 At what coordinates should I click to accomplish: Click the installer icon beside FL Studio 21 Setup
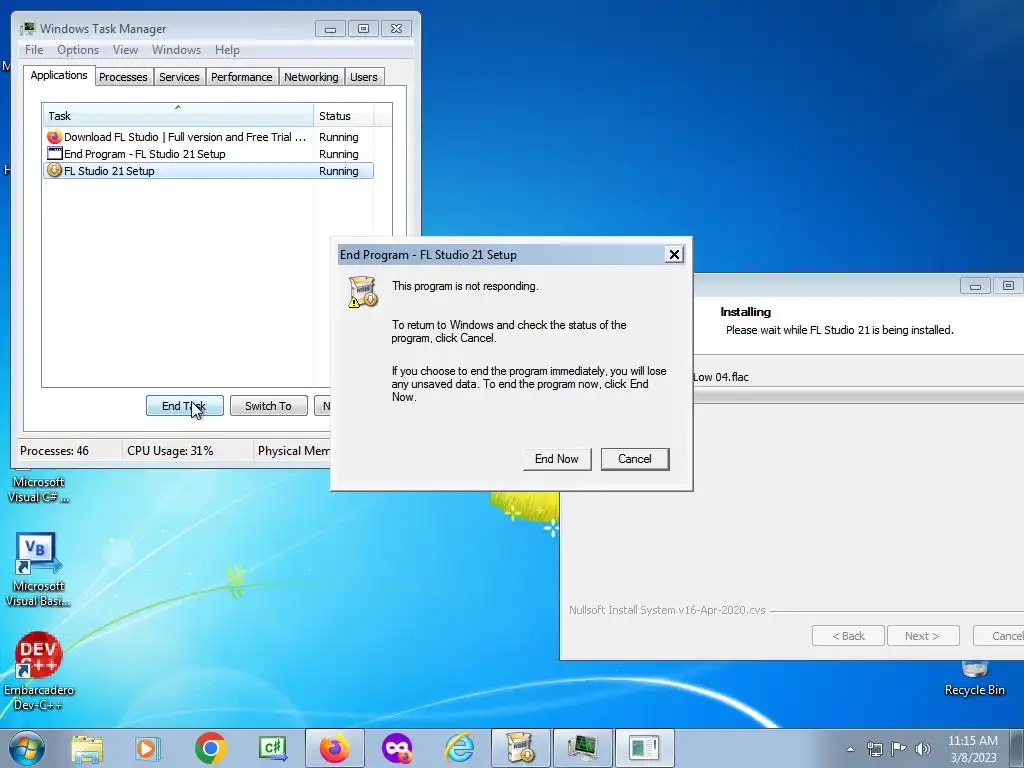54,170
